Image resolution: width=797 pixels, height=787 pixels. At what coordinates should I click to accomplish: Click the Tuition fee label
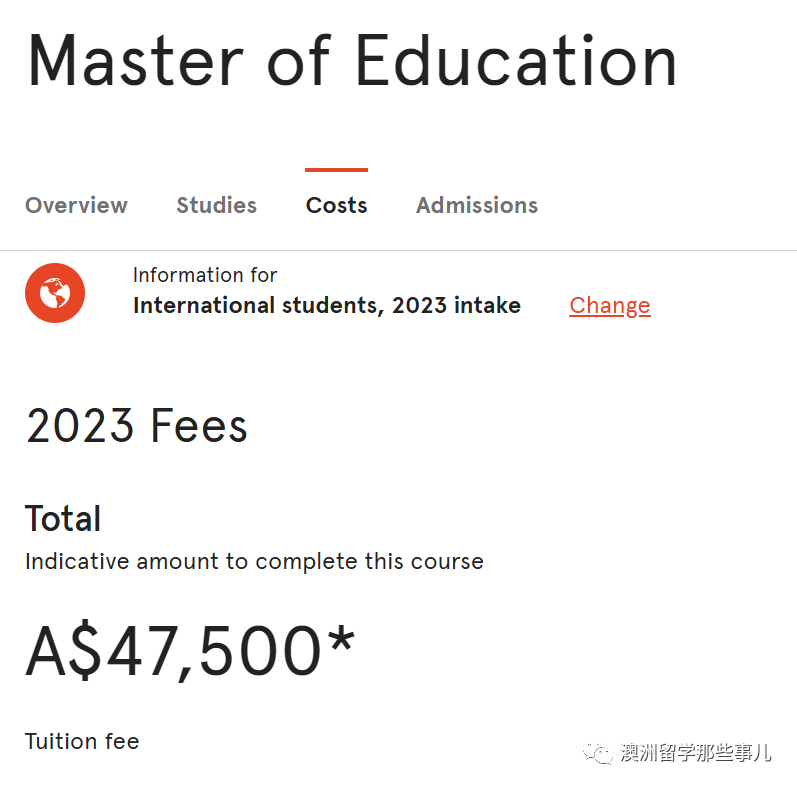[x=82, y=741]
